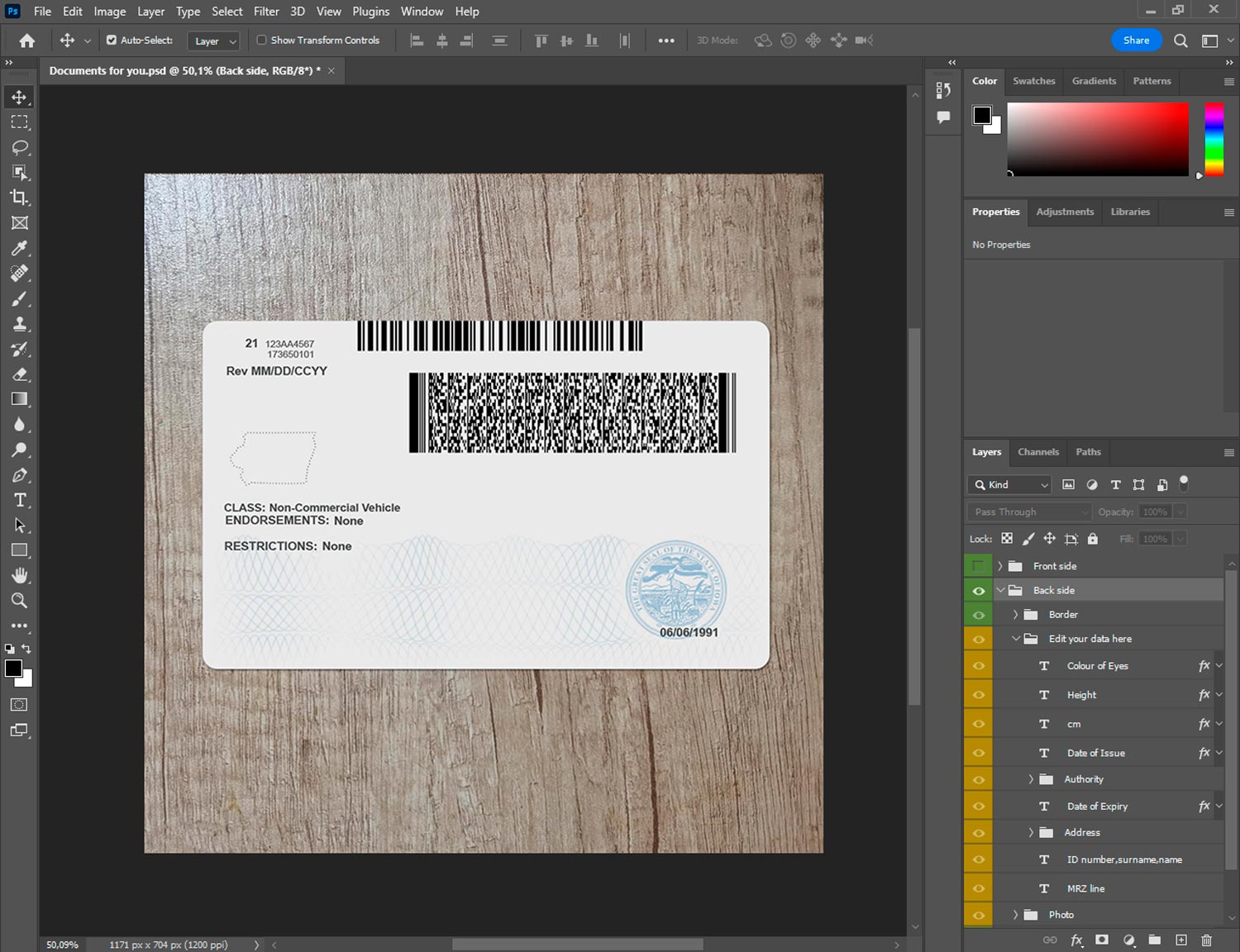Screen dimensions: 1240x952
Task: Open the Filter menu
Action: pyautogui.click(x=266, y=12)
